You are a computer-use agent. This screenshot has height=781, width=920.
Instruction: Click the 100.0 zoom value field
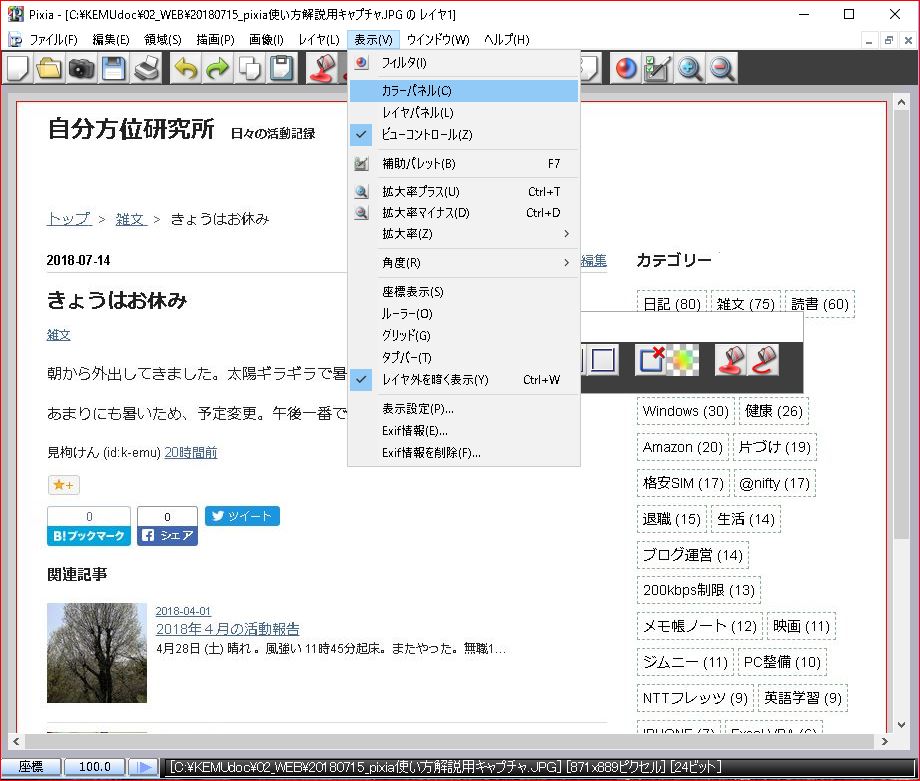coord(94,767)
